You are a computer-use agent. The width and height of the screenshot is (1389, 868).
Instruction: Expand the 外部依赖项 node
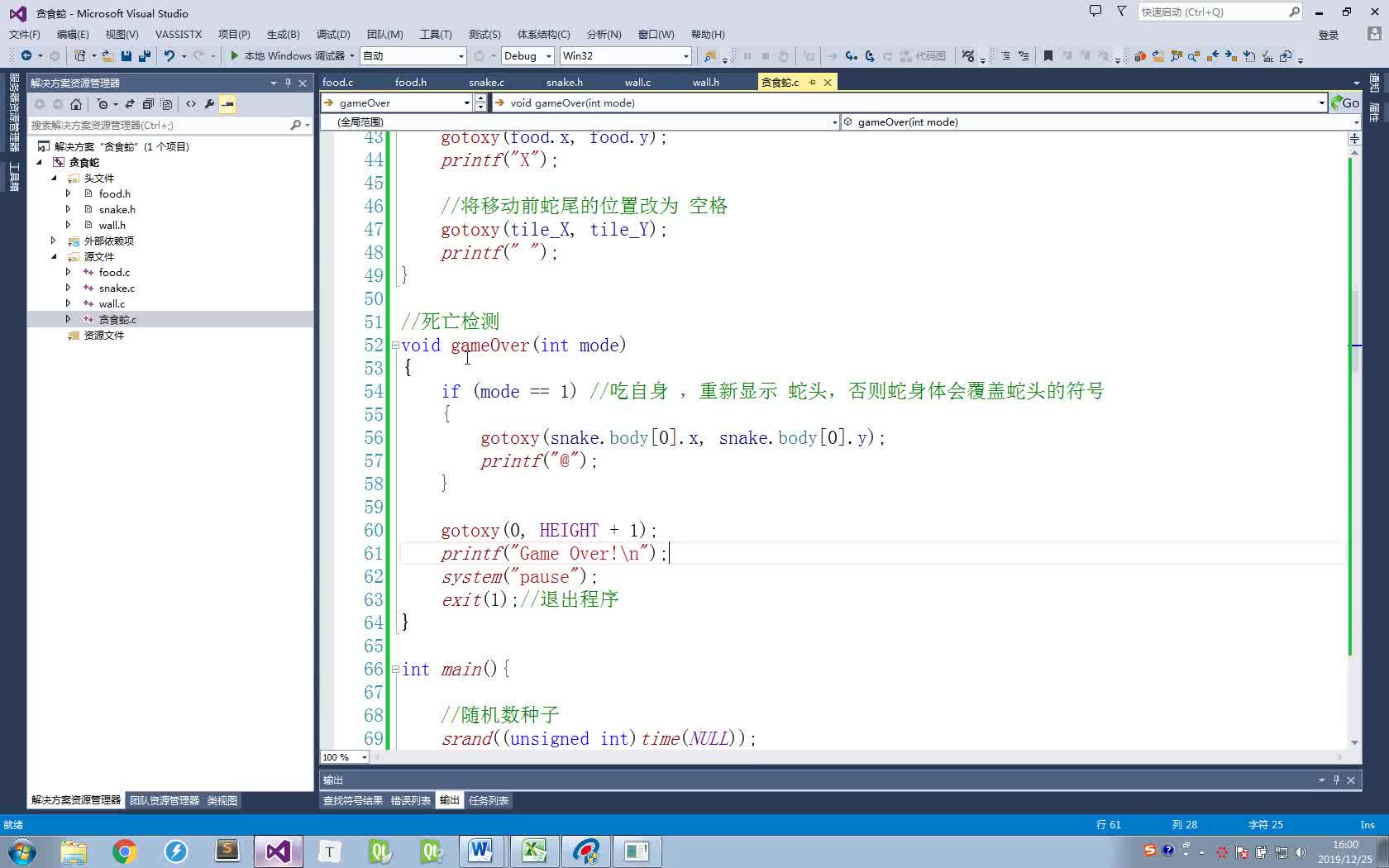point(54,241)
